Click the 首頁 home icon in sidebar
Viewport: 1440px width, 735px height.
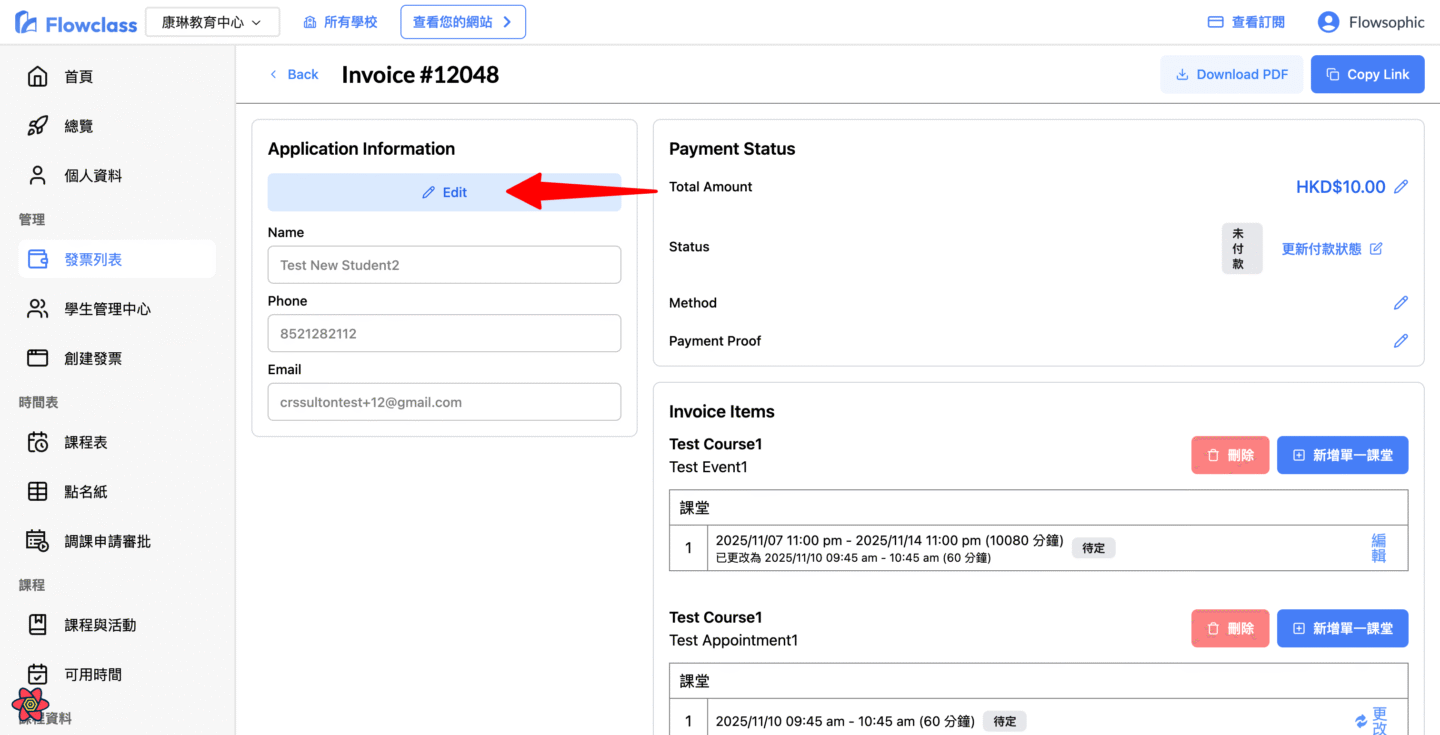coord(37,77)
